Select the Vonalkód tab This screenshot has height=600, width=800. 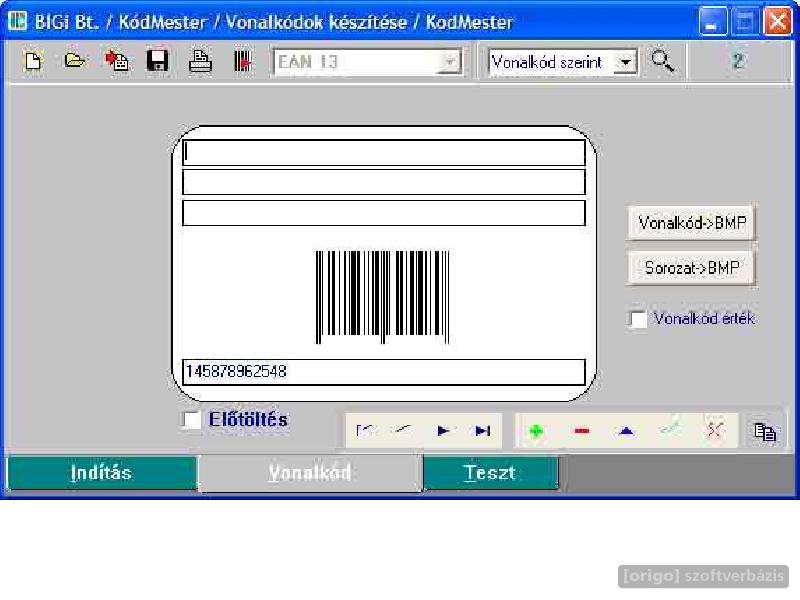(310, 473)
